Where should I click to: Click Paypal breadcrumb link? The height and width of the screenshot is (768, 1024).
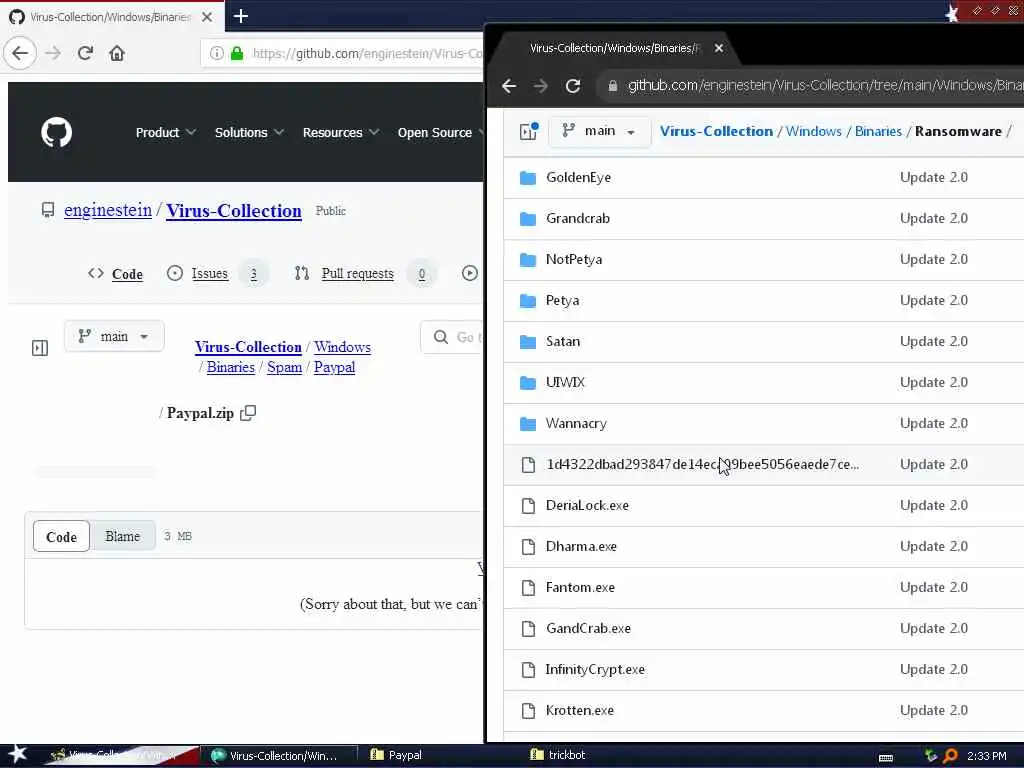(334, 367)
